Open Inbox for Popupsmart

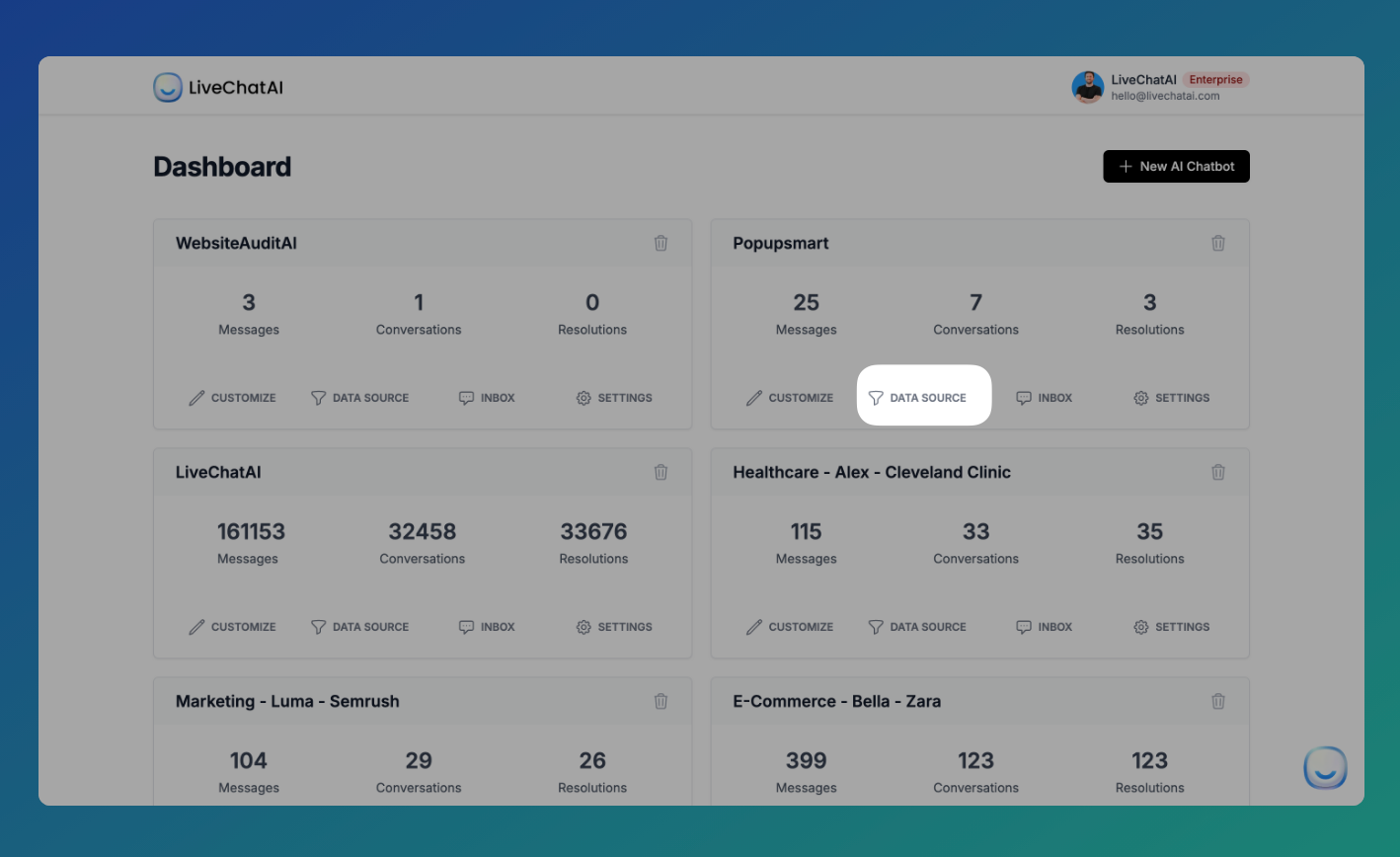1045,398
